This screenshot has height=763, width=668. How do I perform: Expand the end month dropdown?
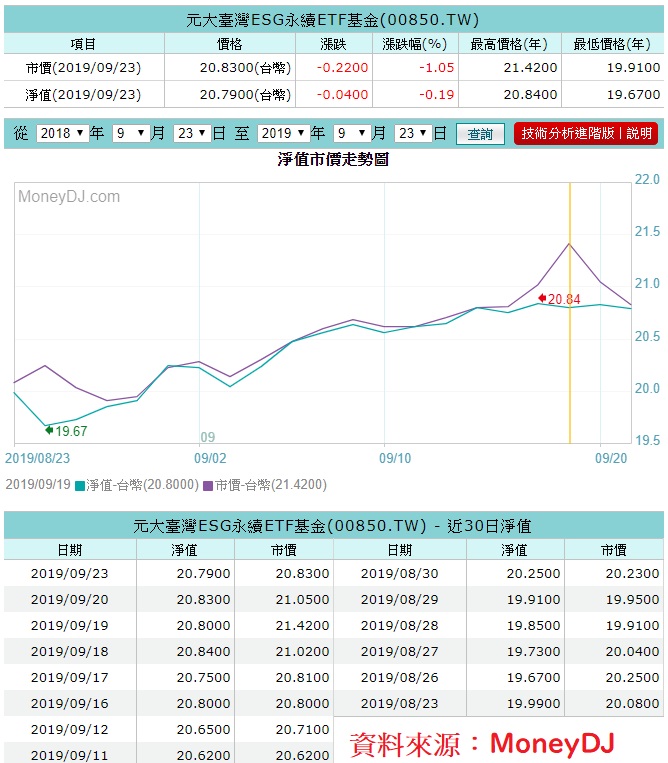pyautogui.click(x=352, y=134)
